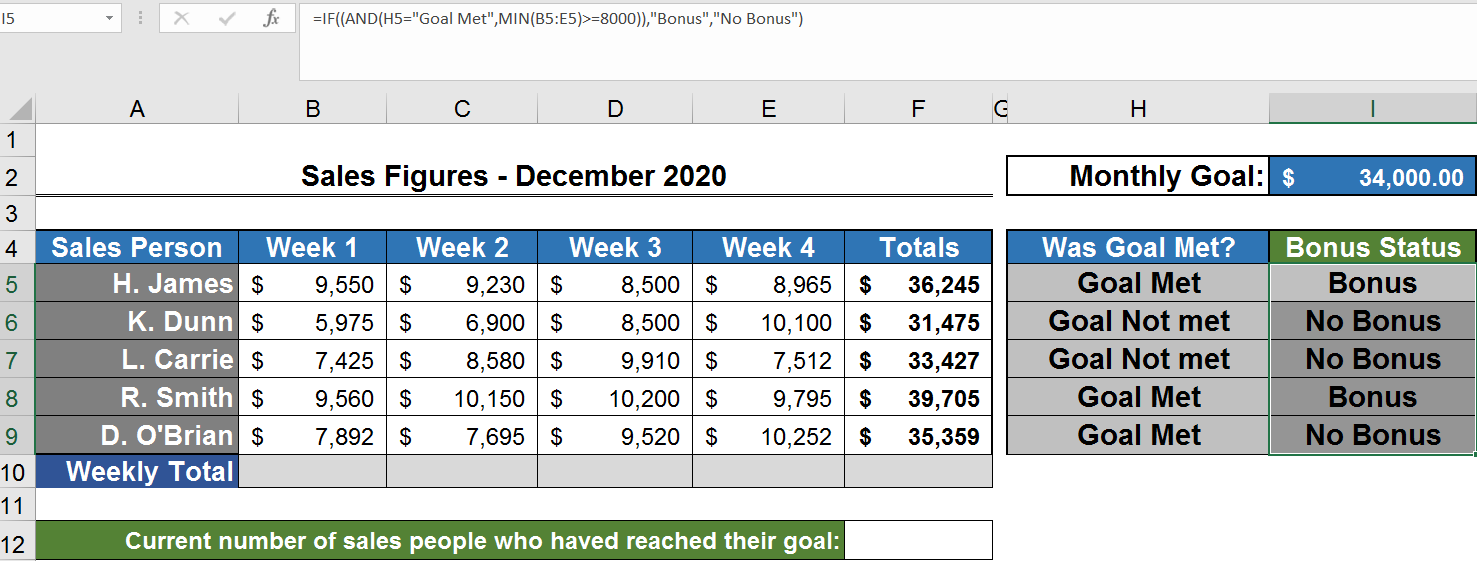Click the Select All corner triangle
The image size is (1477, 561).
[x=19, y=108]
